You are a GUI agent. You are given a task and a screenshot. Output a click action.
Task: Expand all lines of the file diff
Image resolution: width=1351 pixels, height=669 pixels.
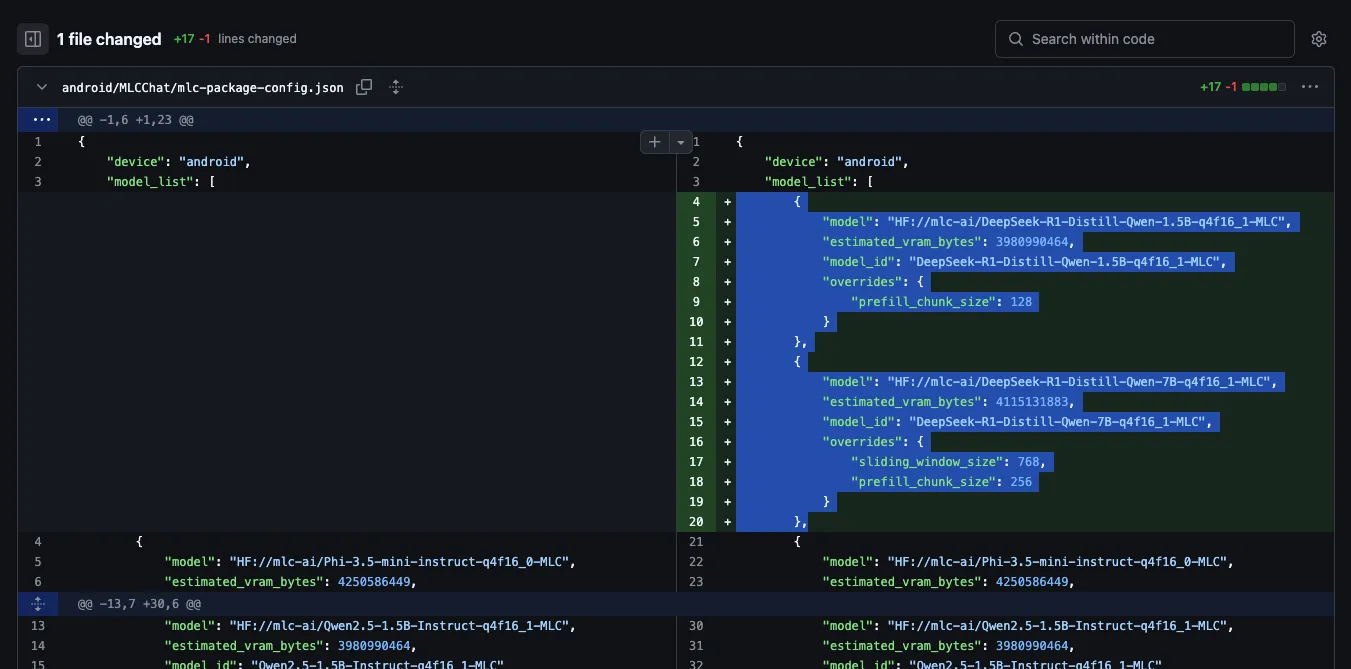click(x=396, y=87)
